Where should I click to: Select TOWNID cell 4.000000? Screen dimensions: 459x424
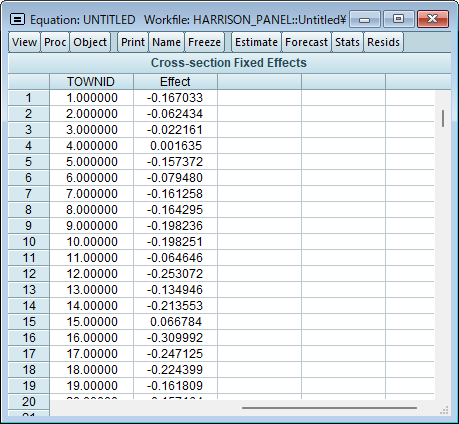(x=91, y=146)
